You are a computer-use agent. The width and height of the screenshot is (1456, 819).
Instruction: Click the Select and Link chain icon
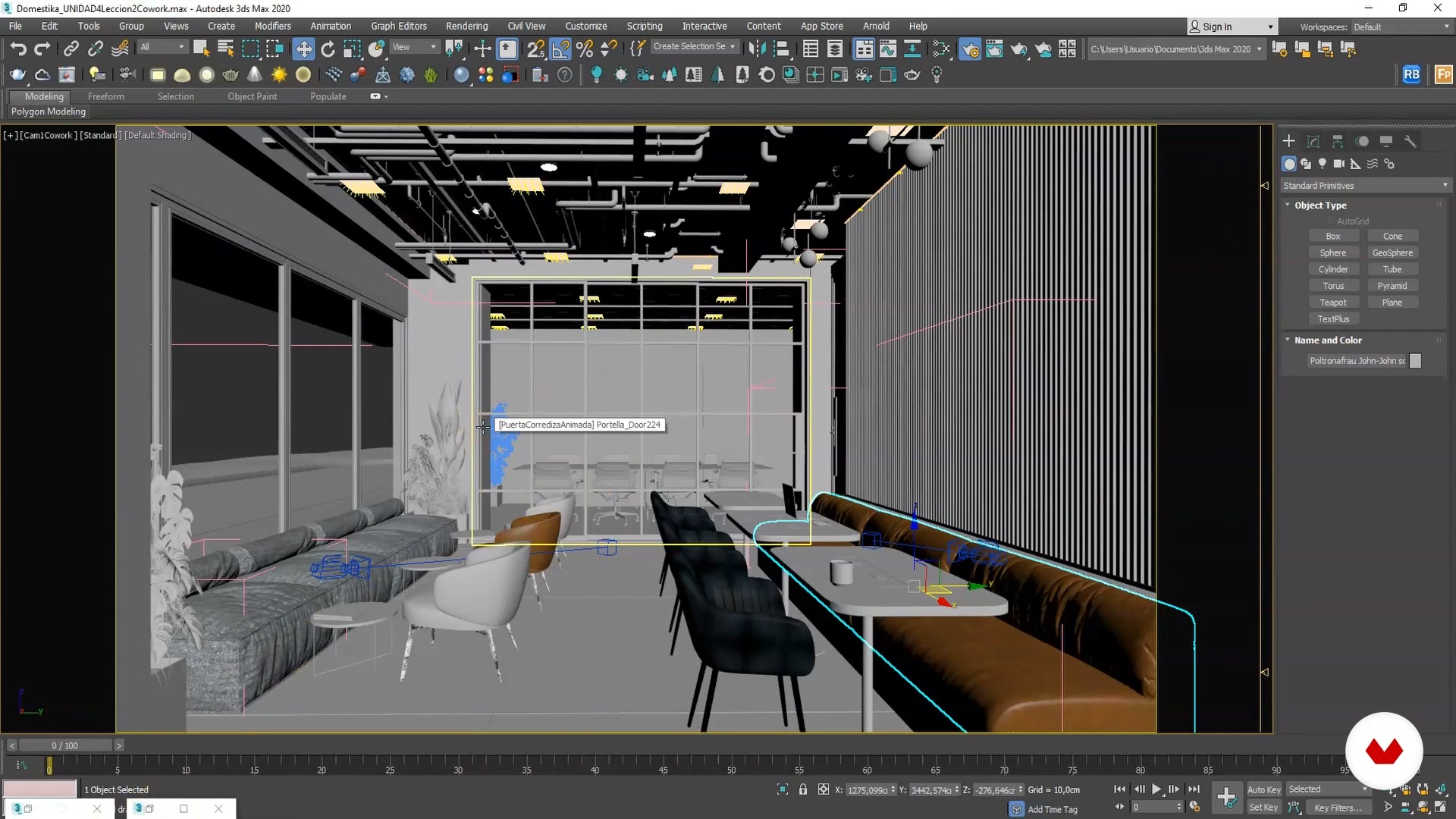pyautogui.click(x=71, y=49)
